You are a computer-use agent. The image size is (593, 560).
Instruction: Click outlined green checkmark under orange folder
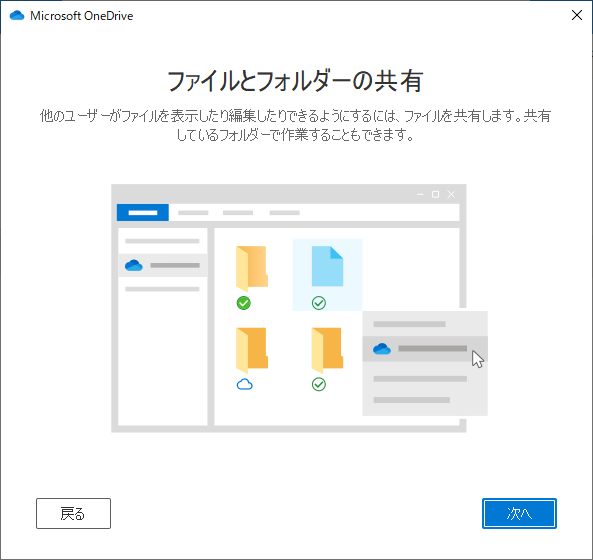click(319, 385)
